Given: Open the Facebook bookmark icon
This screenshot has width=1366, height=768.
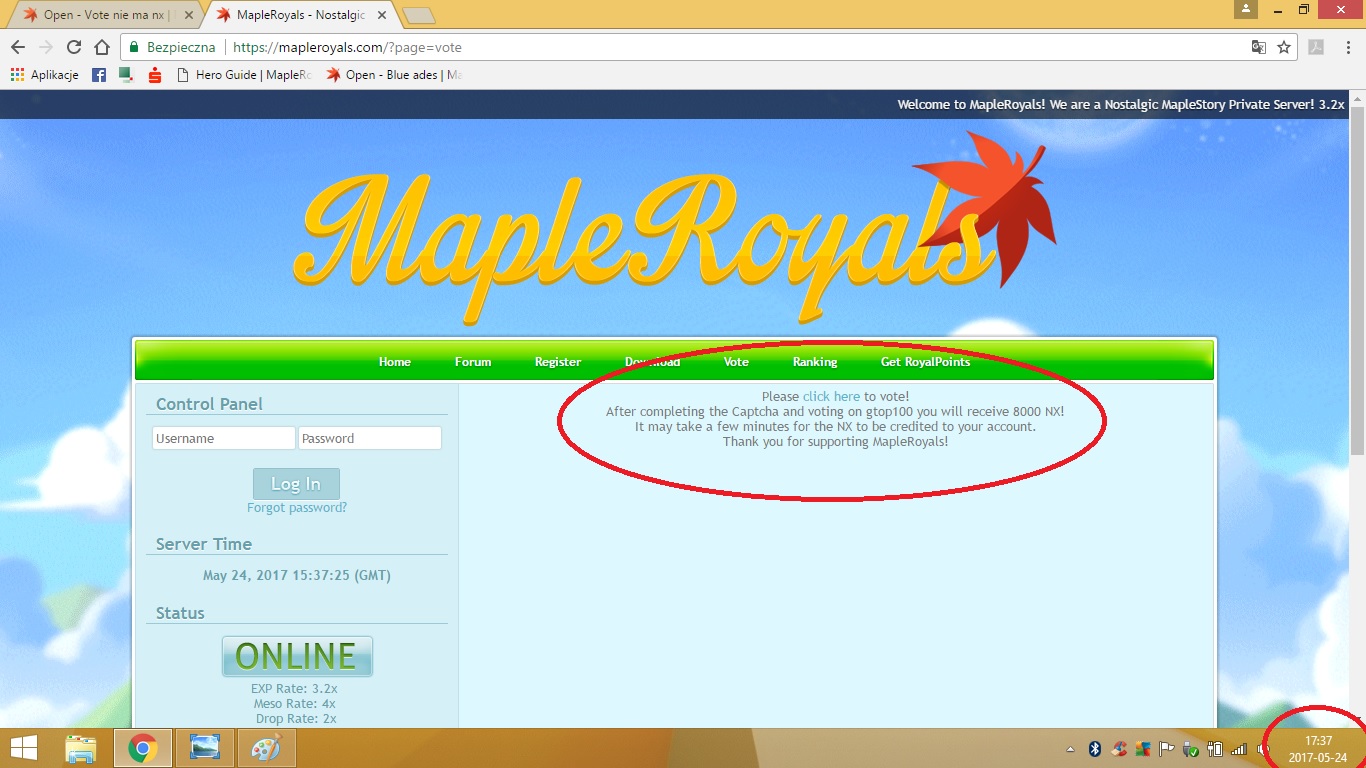Looking at the screenshot, I should 99,75.
